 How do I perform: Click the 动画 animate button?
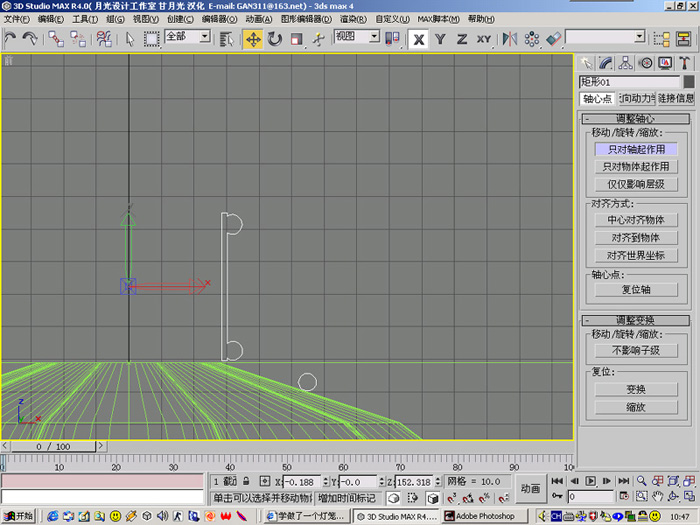click(530, 489)
